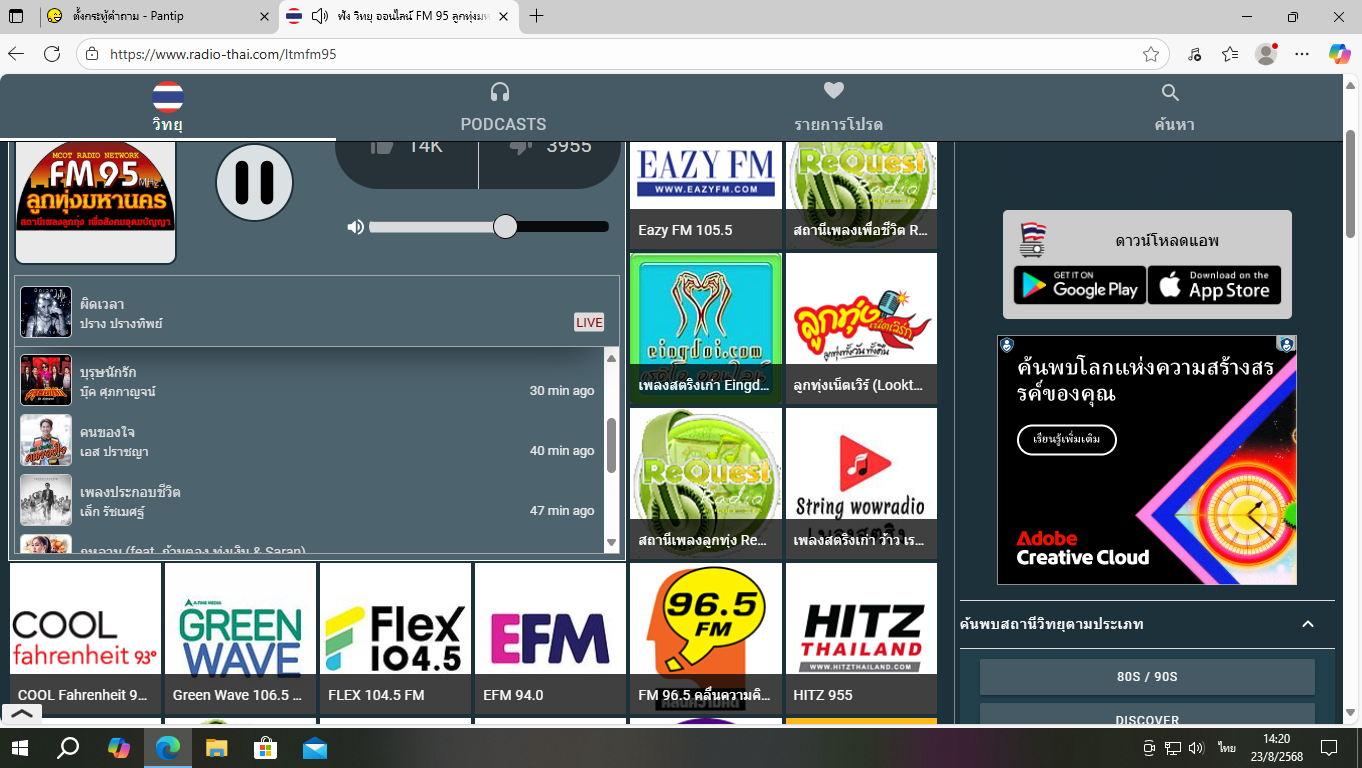Click เรียนรู้เพิ่มเติม in Adobe ad
This screenshot has width=1362, height=768.
click(x=1067, y=439)
